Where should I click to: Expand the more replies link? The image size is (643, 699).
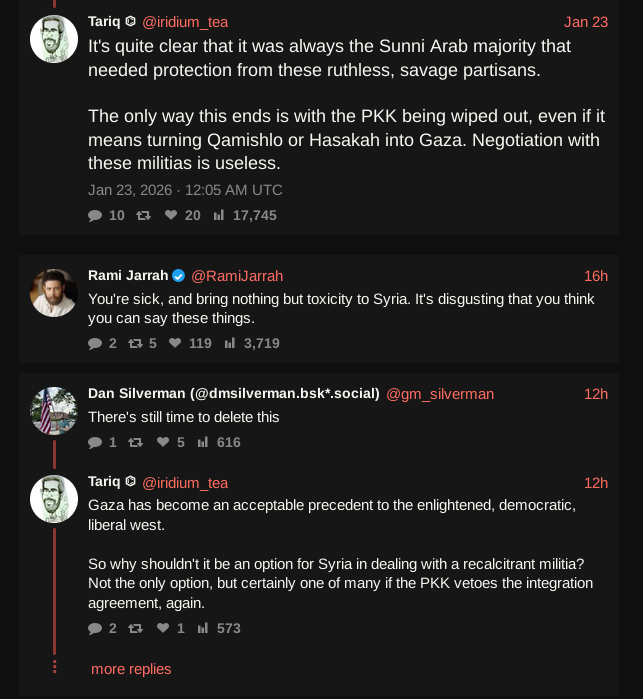(131, 669)
